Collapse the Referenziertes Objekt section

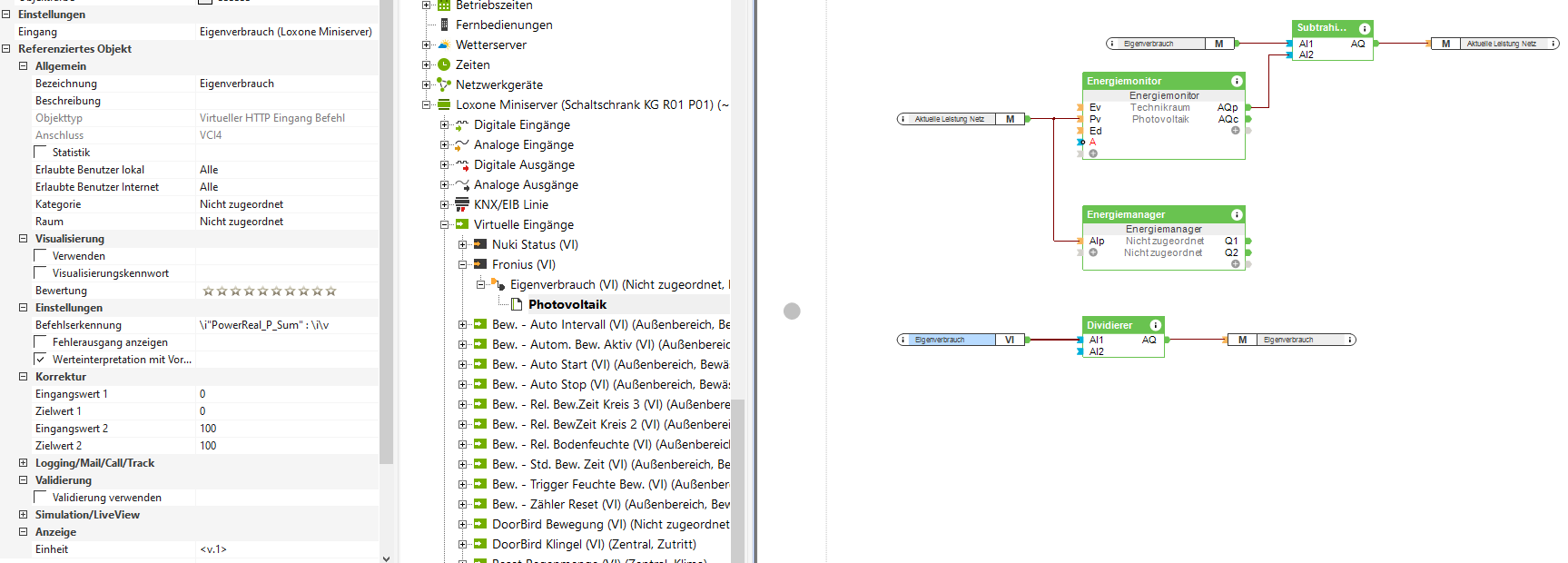[x=6, y=49]
